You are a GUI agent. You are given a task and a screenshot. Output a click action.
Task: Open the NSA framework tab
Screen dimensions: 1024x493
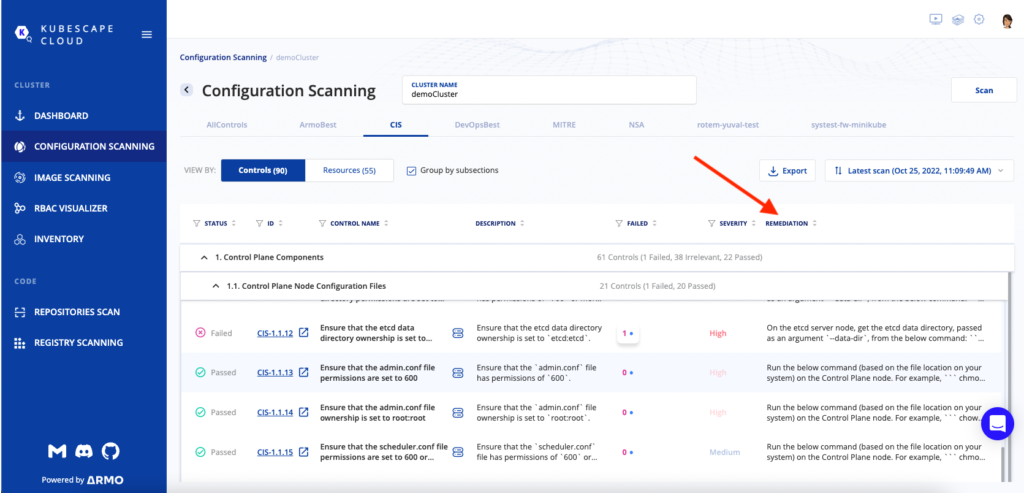tap(636, 125)
